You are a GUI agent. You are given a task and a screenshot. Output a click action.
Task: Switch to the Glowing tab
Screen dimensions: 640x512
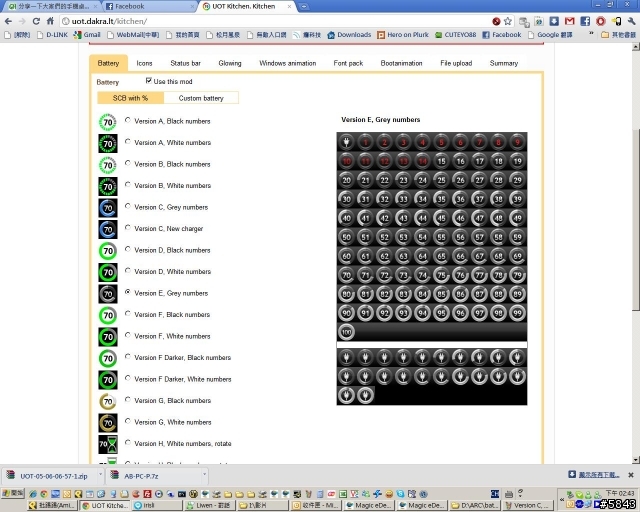(x=230, y=63)
